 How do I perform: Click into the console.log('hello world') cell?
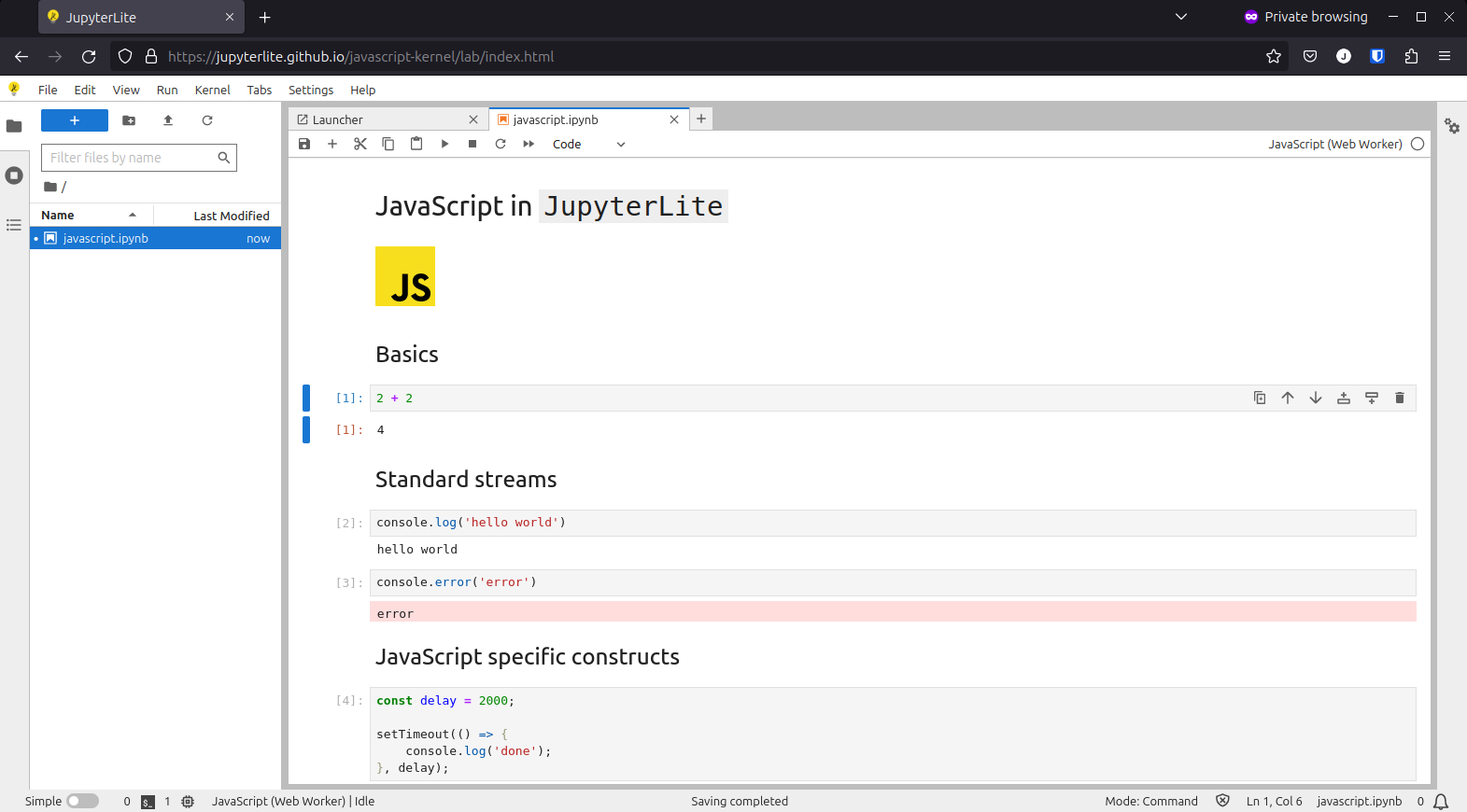pyautogui.click(x=893, y=523)
